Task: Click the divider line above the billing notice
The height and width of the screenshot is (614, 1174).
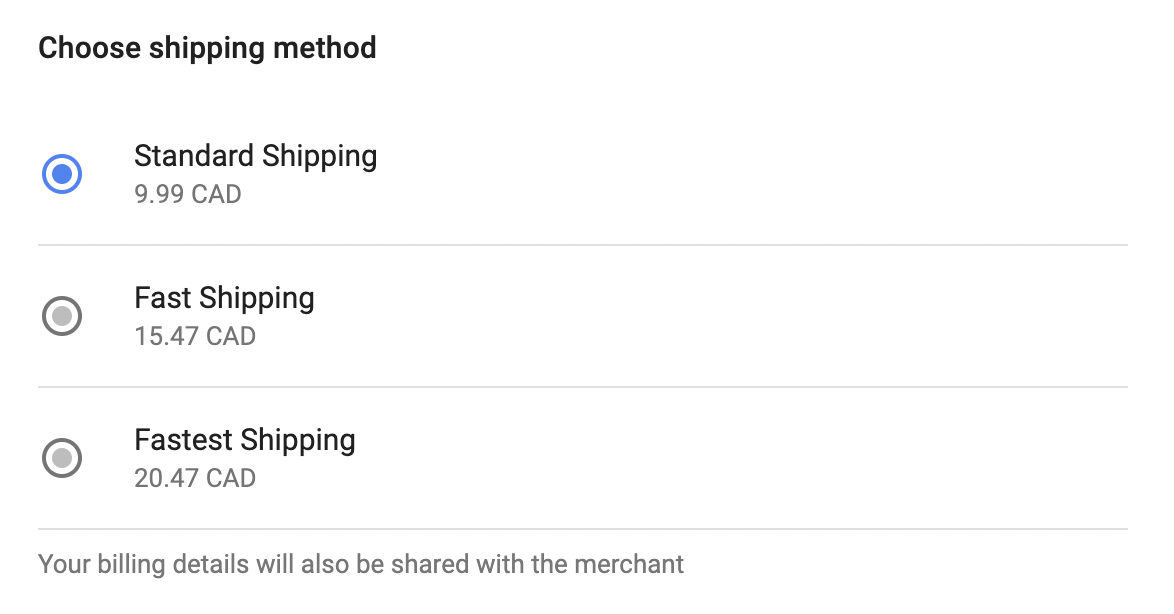Action: pyautogui.click(x=582, y=529)
